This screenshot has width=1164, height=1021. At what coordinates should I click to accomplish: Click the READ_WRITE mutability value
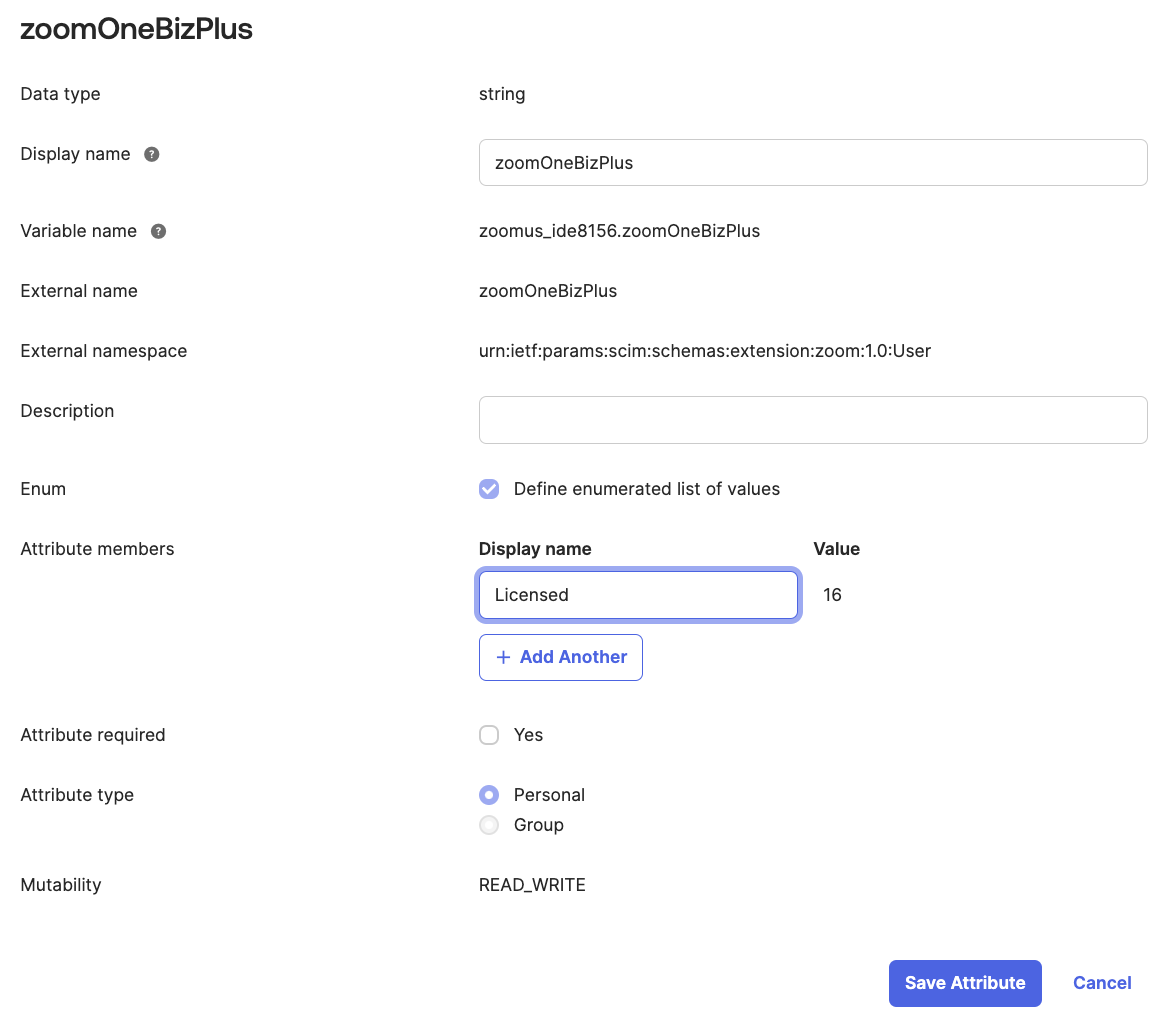point(532,885)
